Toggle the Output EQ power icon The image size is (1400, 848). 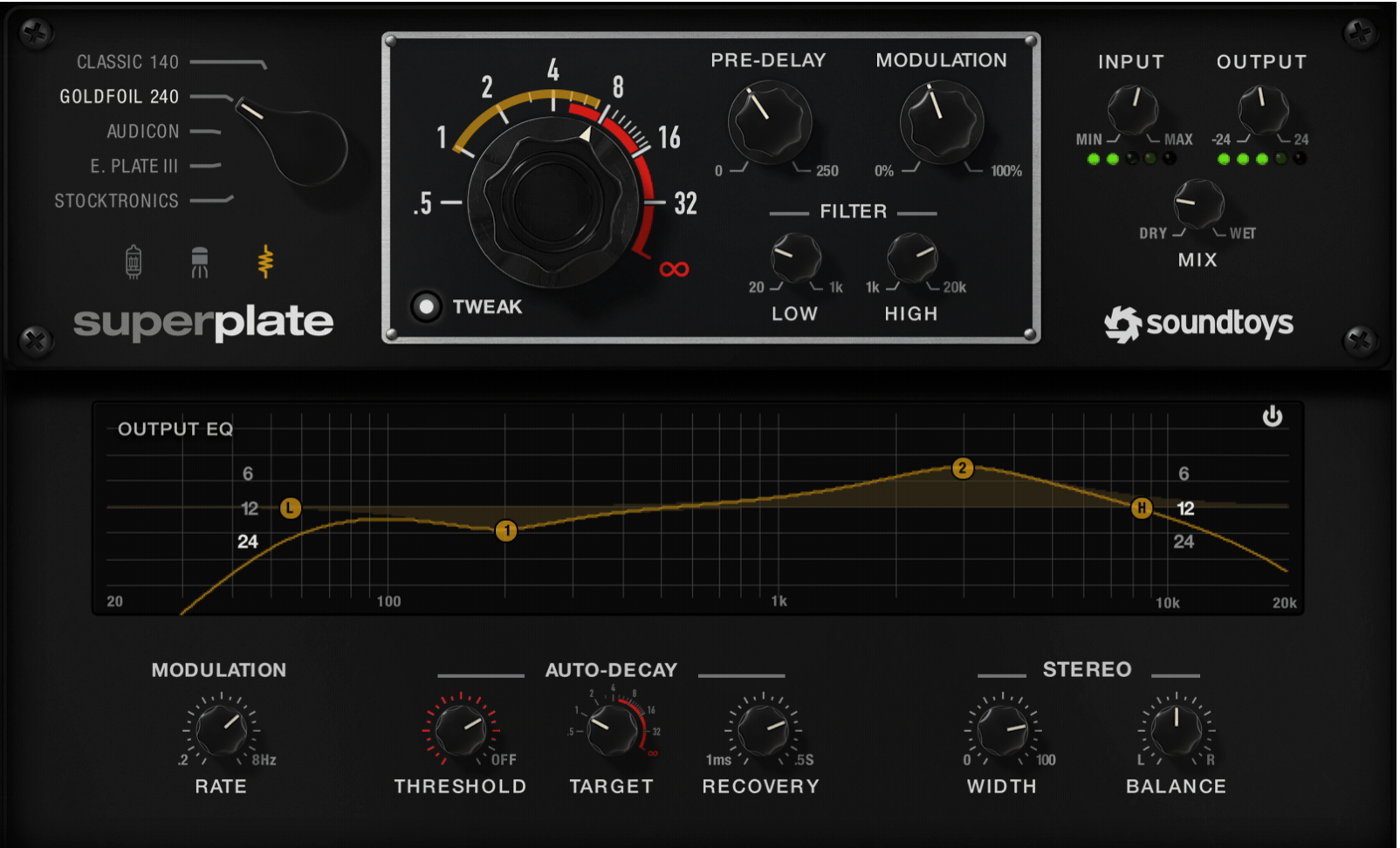coord(1273,416)
